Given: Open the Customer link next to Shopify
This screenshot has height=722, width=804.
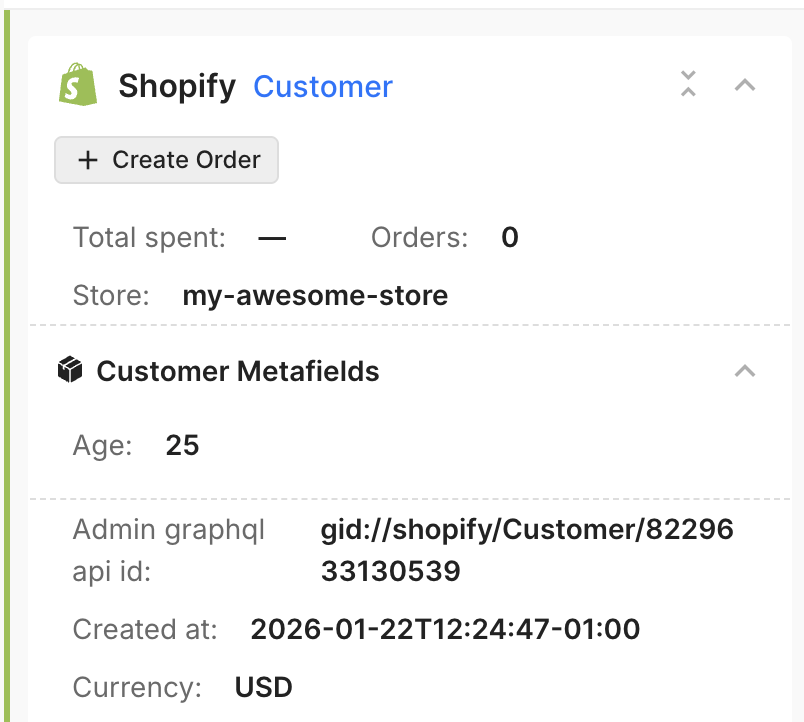Looking at the screenshot, I should pyautogui.click(x=323, y=87).
